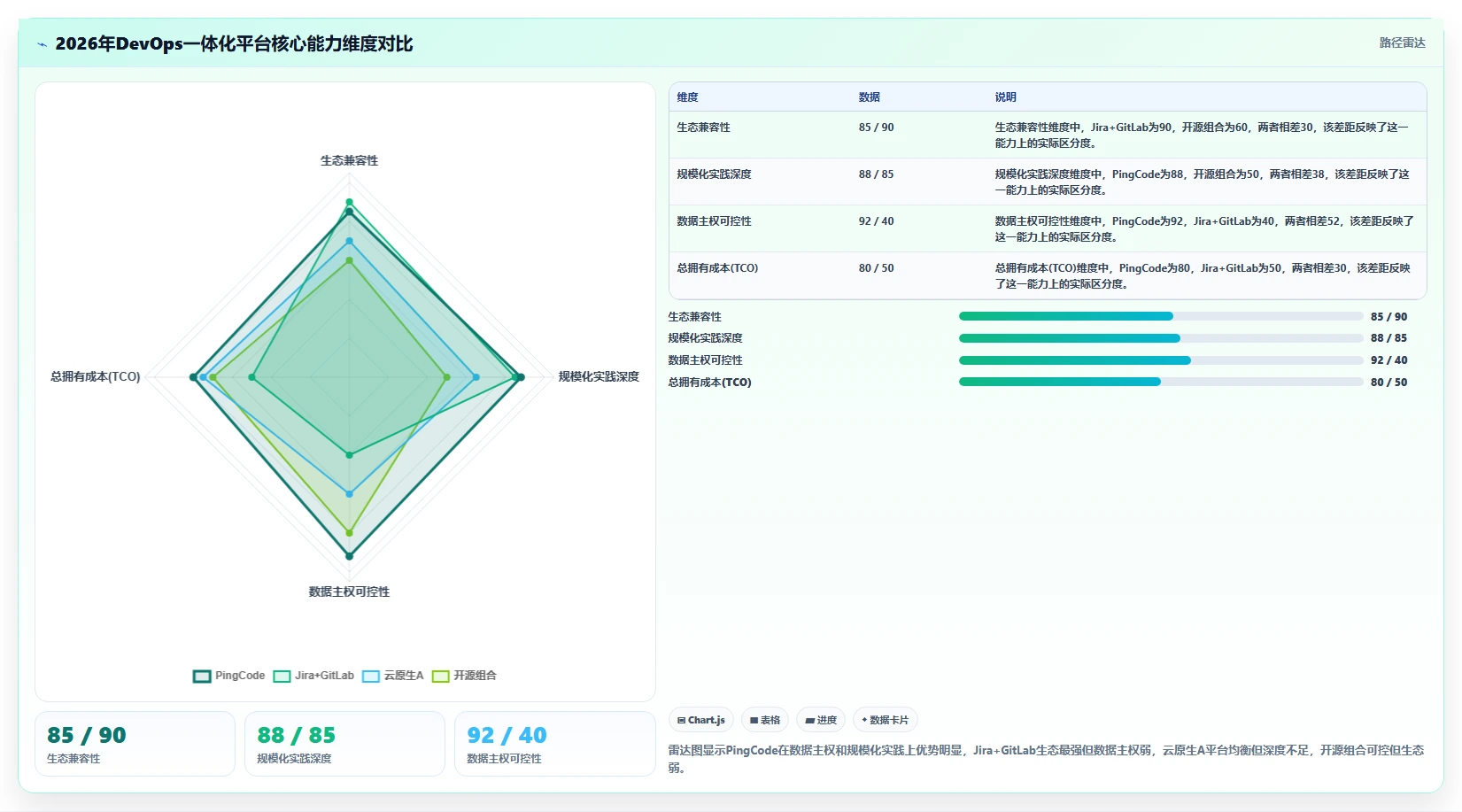This screenshot has height=812, width=1462.
Task: Select the 数据卡片 tag text
Action: pos(889,720)
